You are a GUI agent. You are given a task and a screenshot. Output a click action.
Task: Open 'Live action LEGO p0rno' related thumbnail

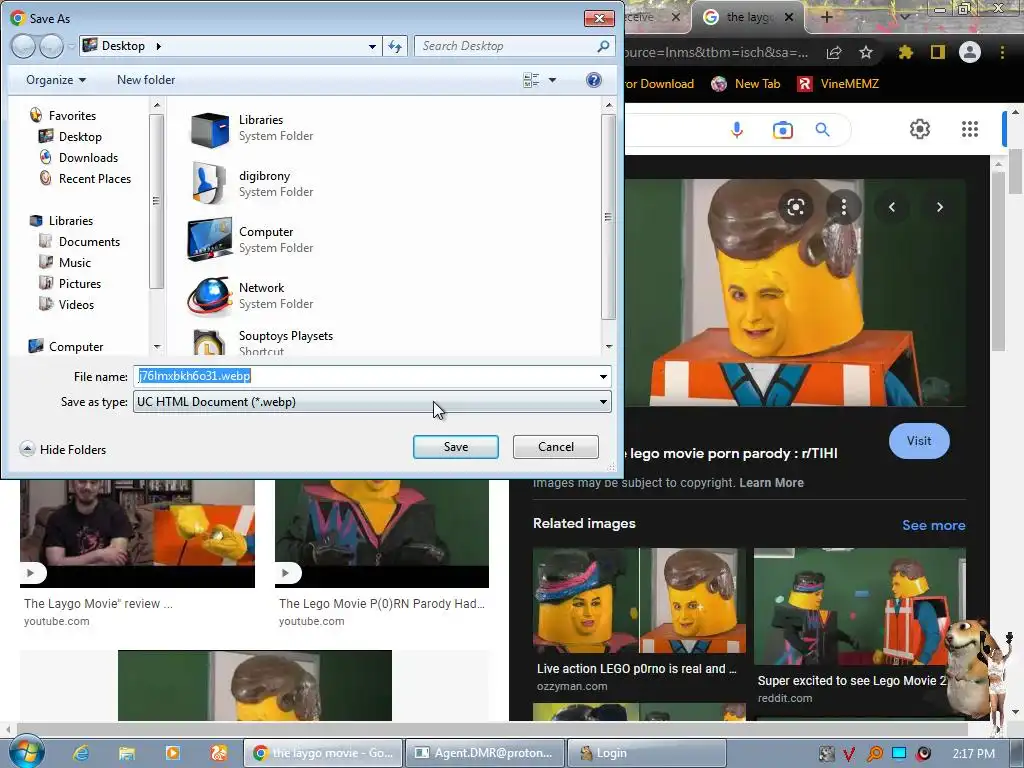[x=639, y=600]
